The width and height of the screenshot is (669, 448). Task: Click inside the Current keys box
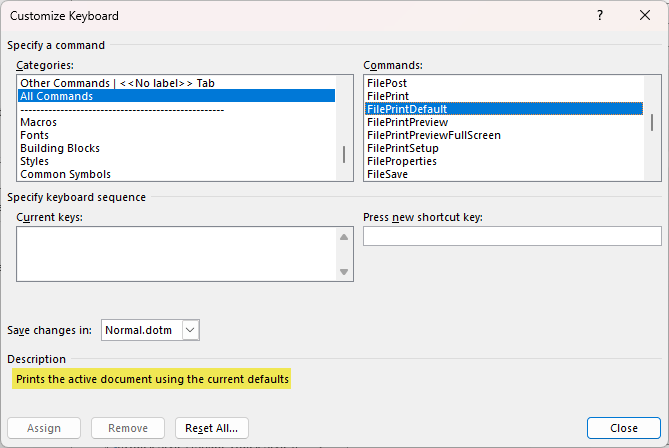(176, 254)
